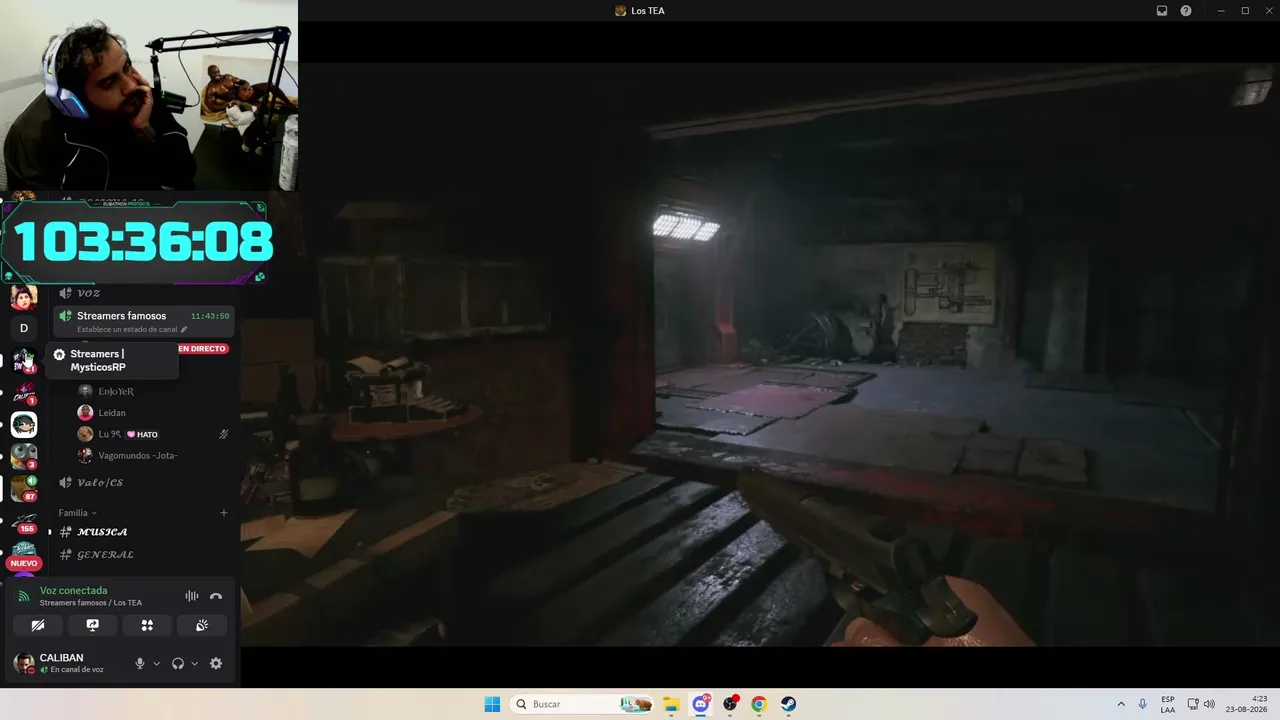The width and height of the screenshot is (1280, 720).
Task: Open File Explorer from taskbar
Action: tap(671, 704)
